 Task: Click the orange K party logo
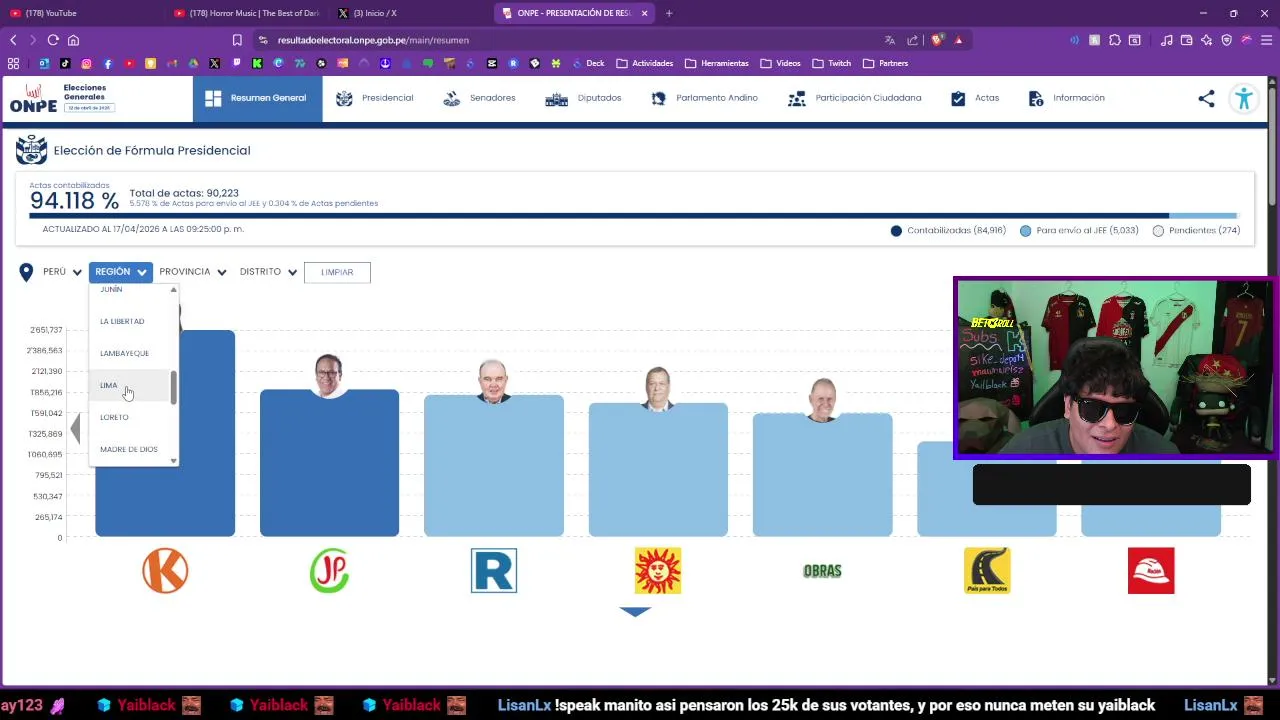coord(165,571)
